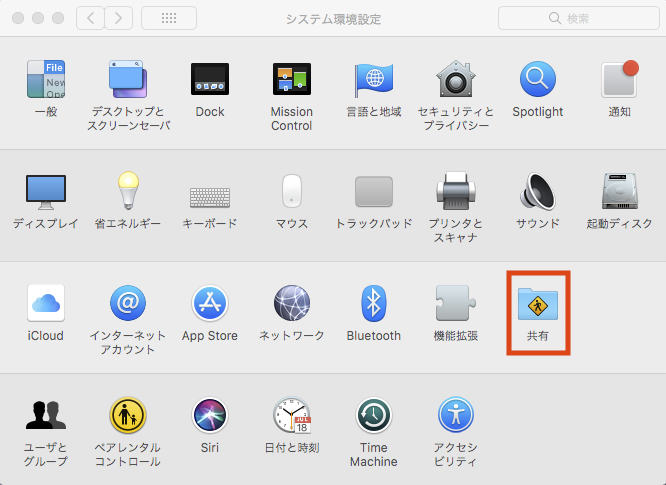Focus the 検索 search field
Image resolution: width=666 pixels, height=485 pixels.
pos(579,18)
